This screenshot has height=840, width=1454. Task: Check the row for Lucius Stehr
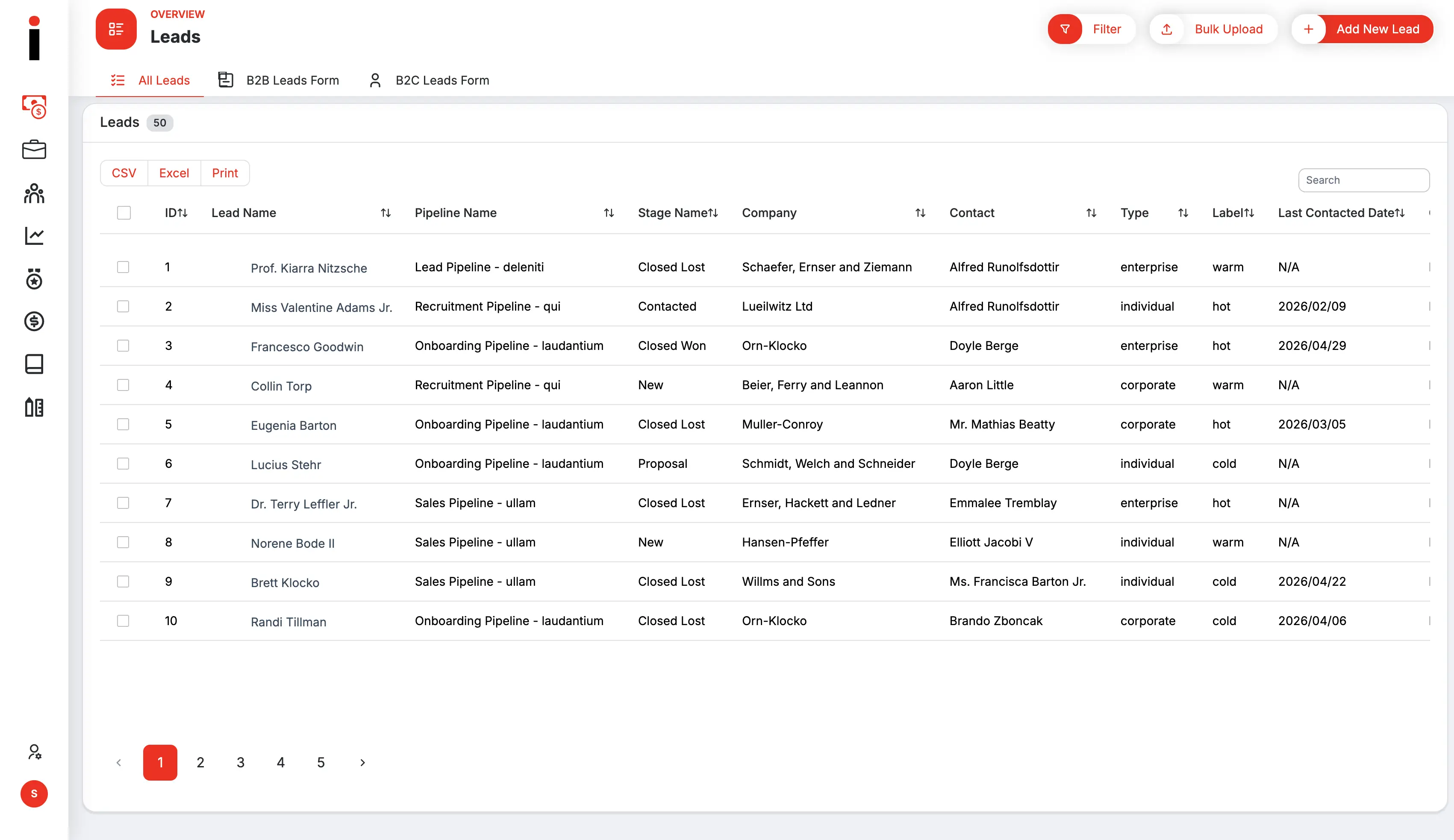[x=123, y=463]
